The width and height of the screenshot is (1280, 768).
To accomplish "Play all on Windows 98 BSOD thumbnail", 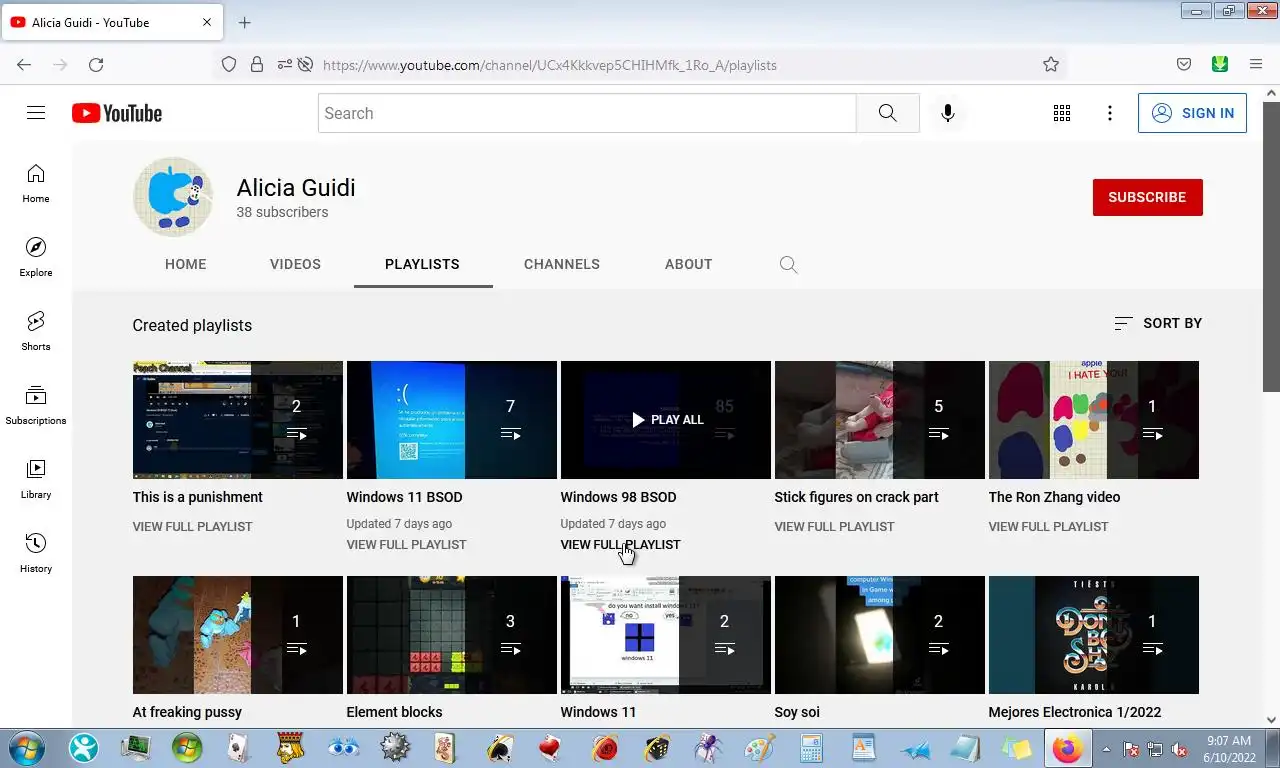I will point(666,420).
